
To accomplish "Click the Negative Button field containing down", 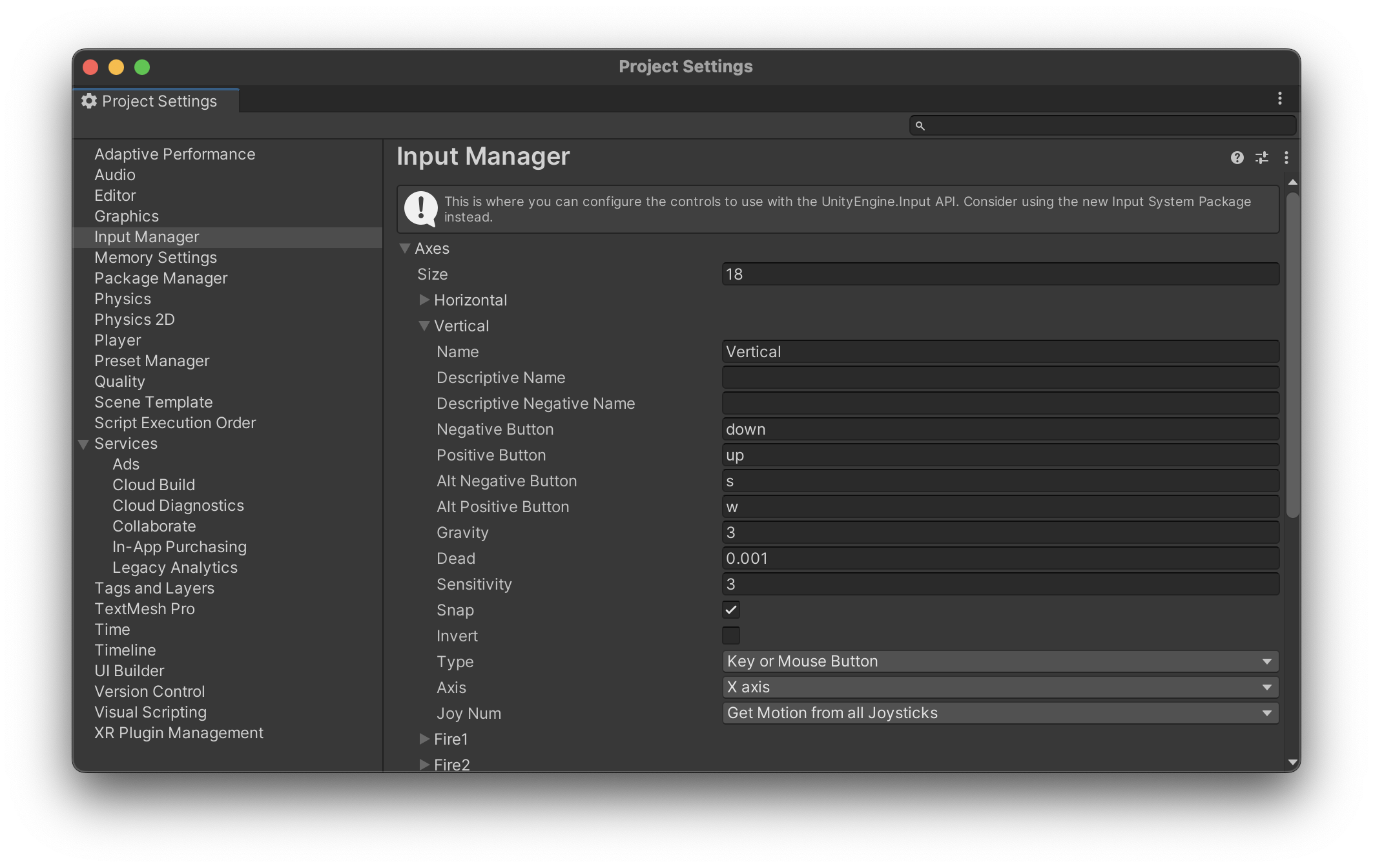I will (x=1000, y=429).
